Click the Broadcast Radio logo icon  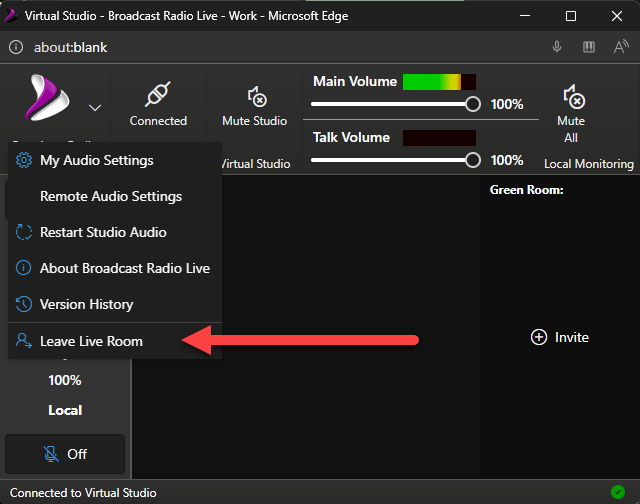coord(48,98)
